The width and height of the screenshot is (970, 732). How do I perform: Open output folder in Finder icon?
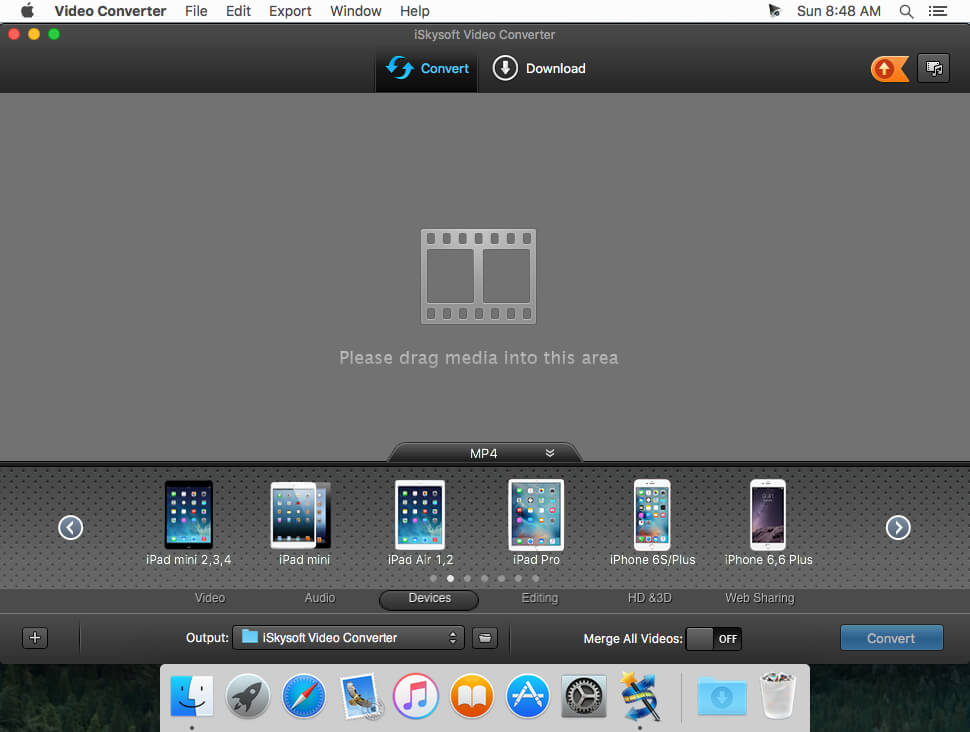click(485, 637)
